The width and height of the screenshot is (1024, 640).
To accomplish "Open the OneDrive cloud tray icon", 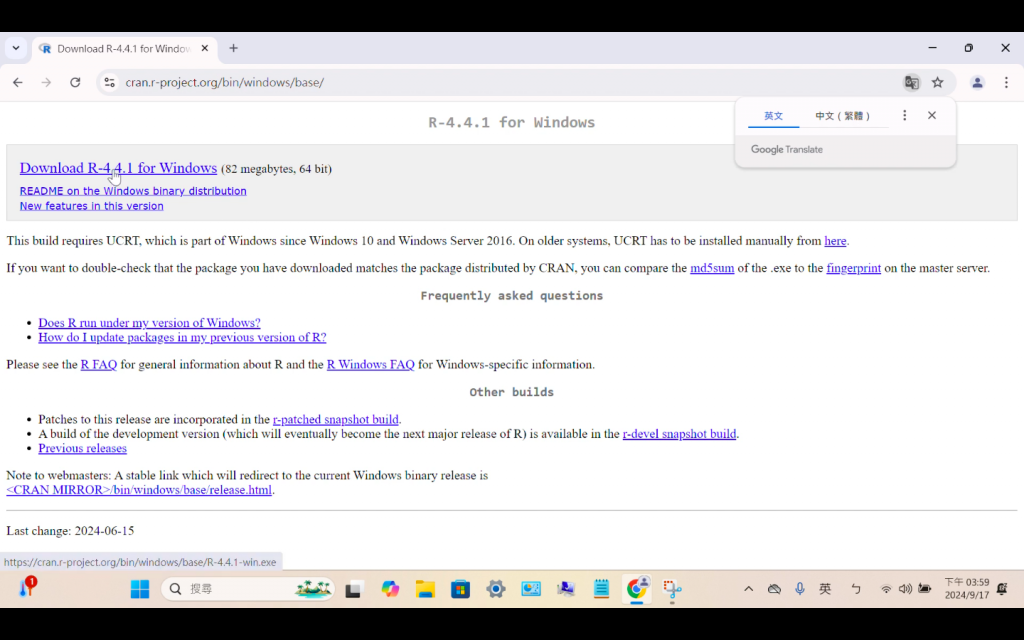I will [775, 589].
